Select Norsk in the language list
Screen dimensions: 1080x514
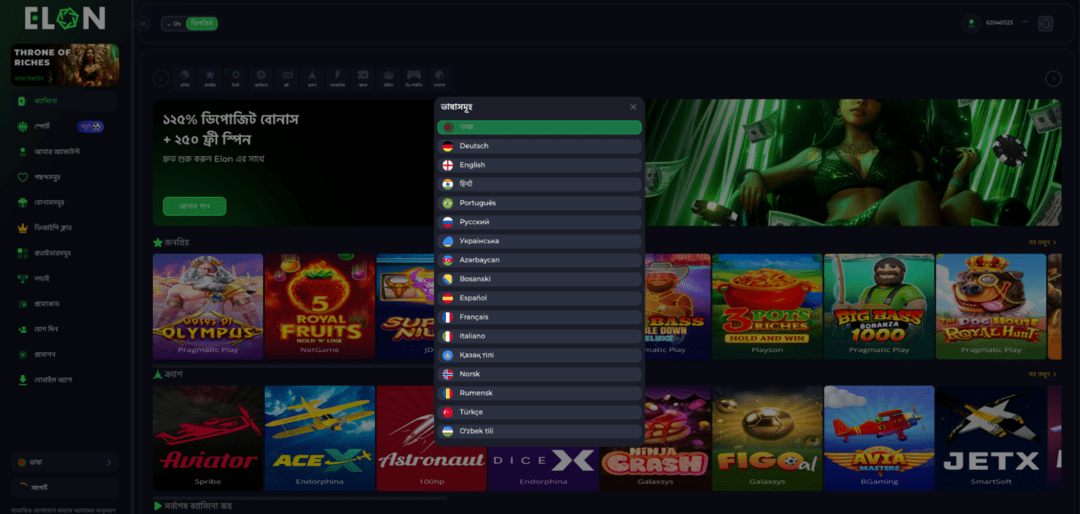539,373
